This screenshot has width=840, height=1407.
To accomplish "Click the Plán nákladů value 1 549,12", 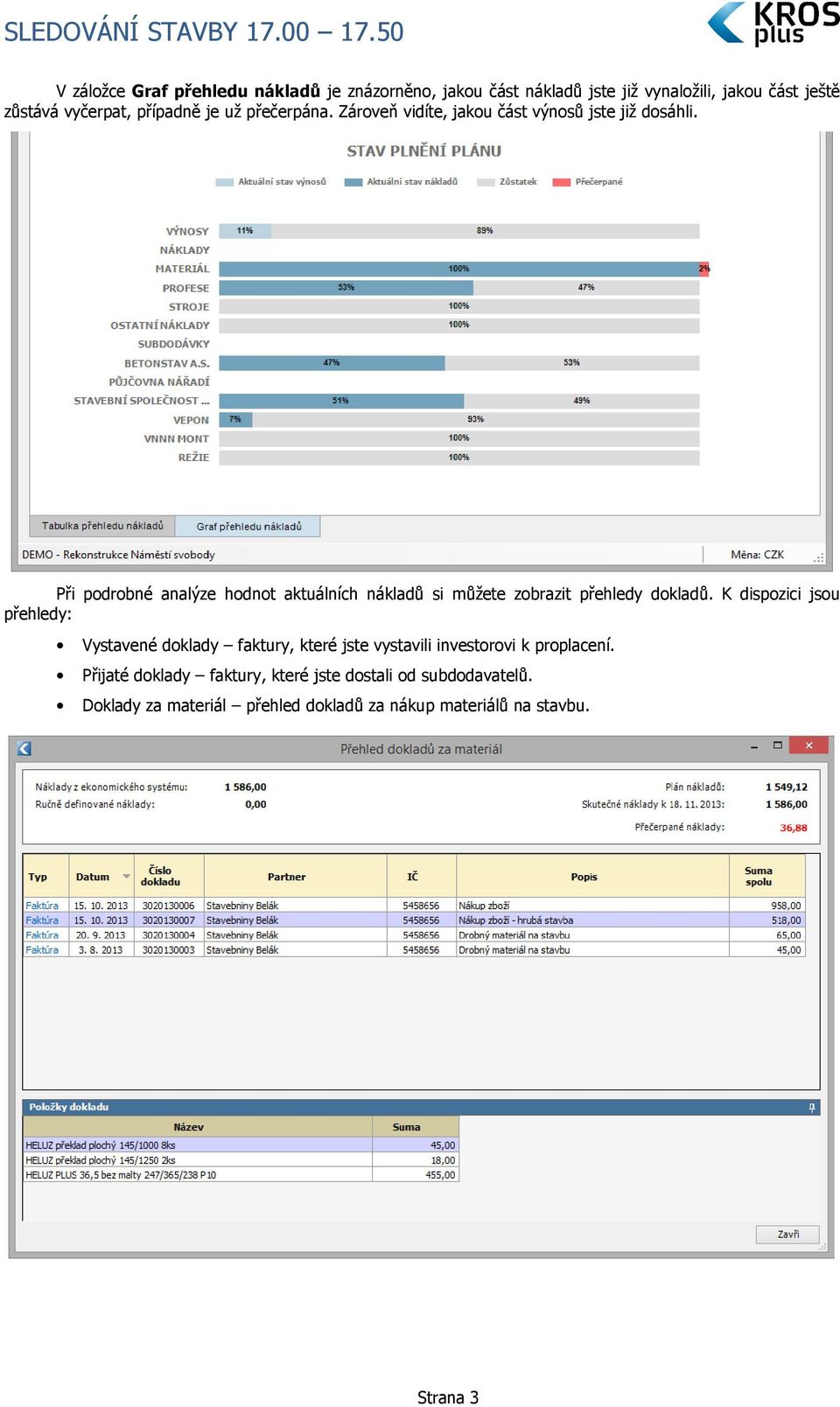I will pos(786,787).
